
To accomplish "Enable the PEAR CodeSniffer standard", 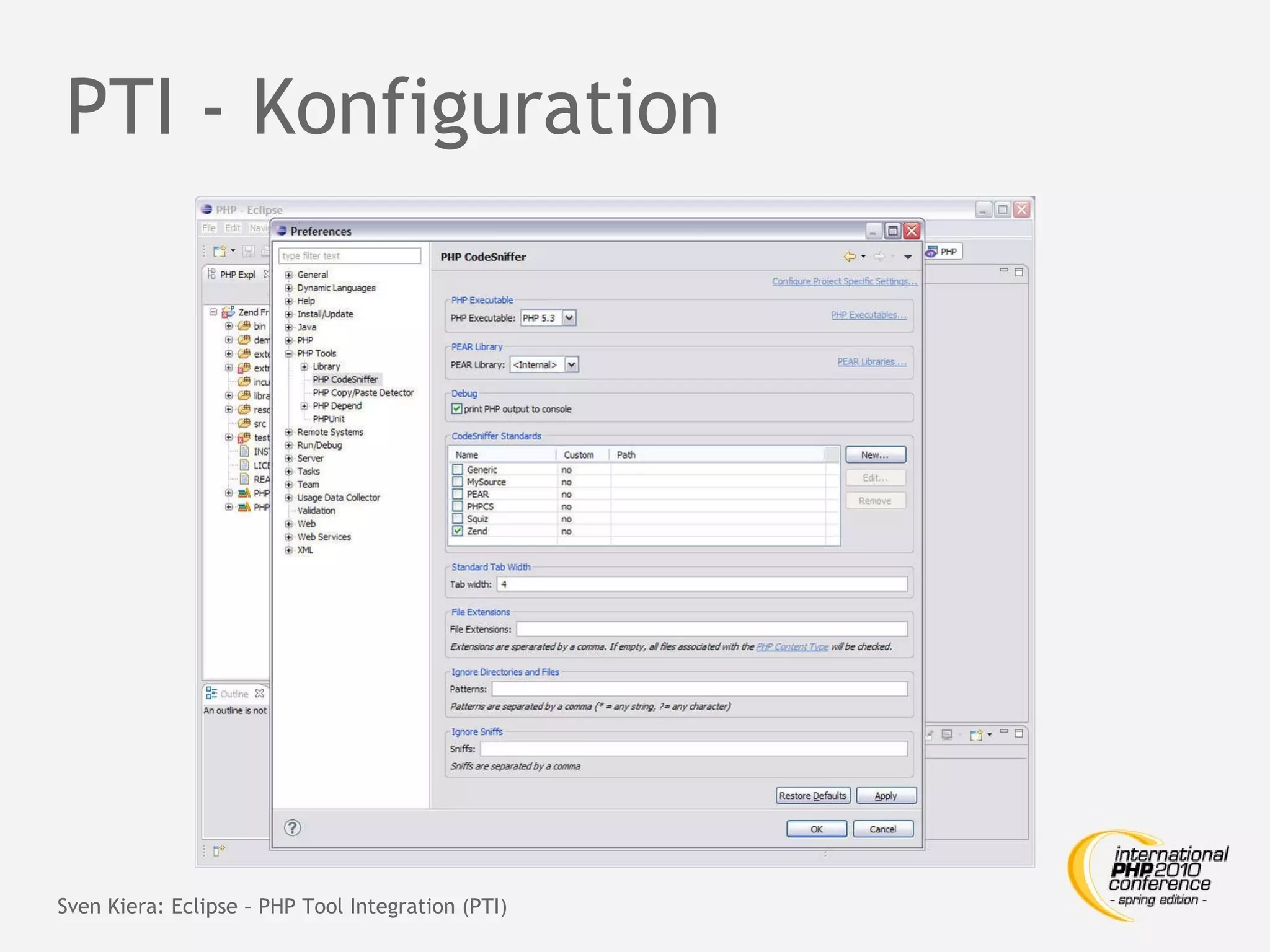I will click(x=458, y=494).
